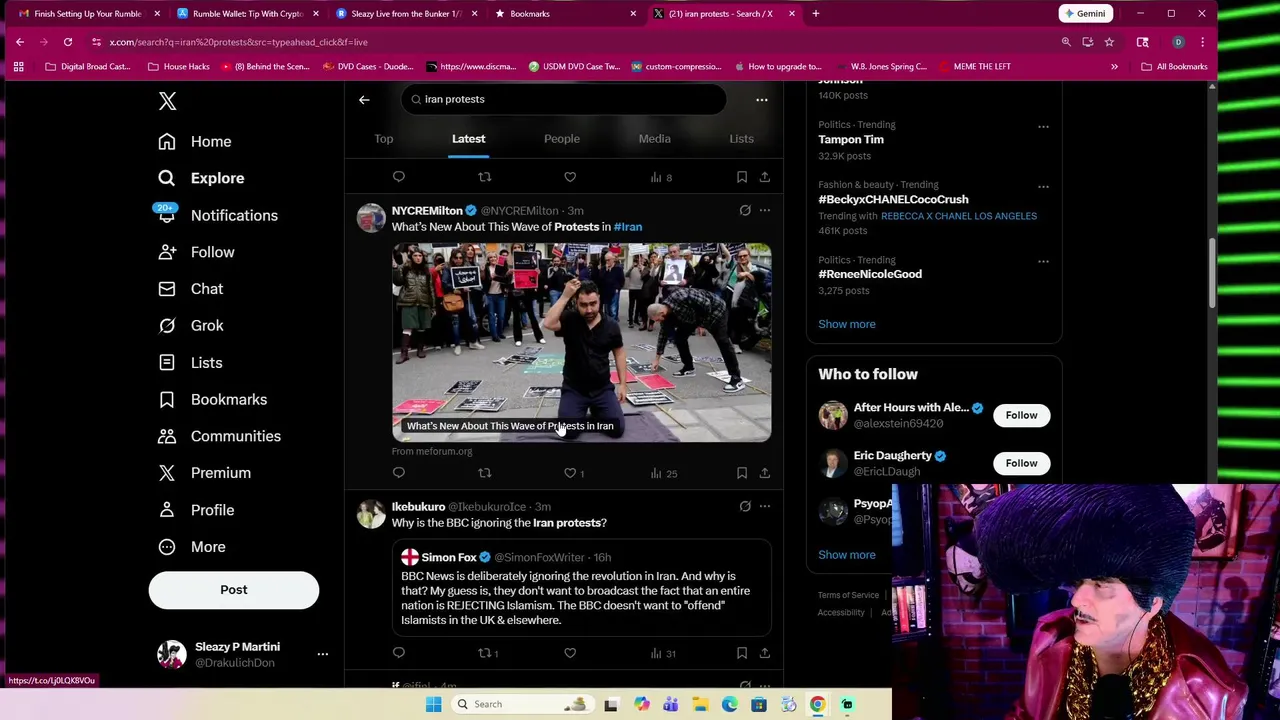The image size is (1280, 720).
Task: Open Lists in the left sidebar
Action: pos(190,362)
